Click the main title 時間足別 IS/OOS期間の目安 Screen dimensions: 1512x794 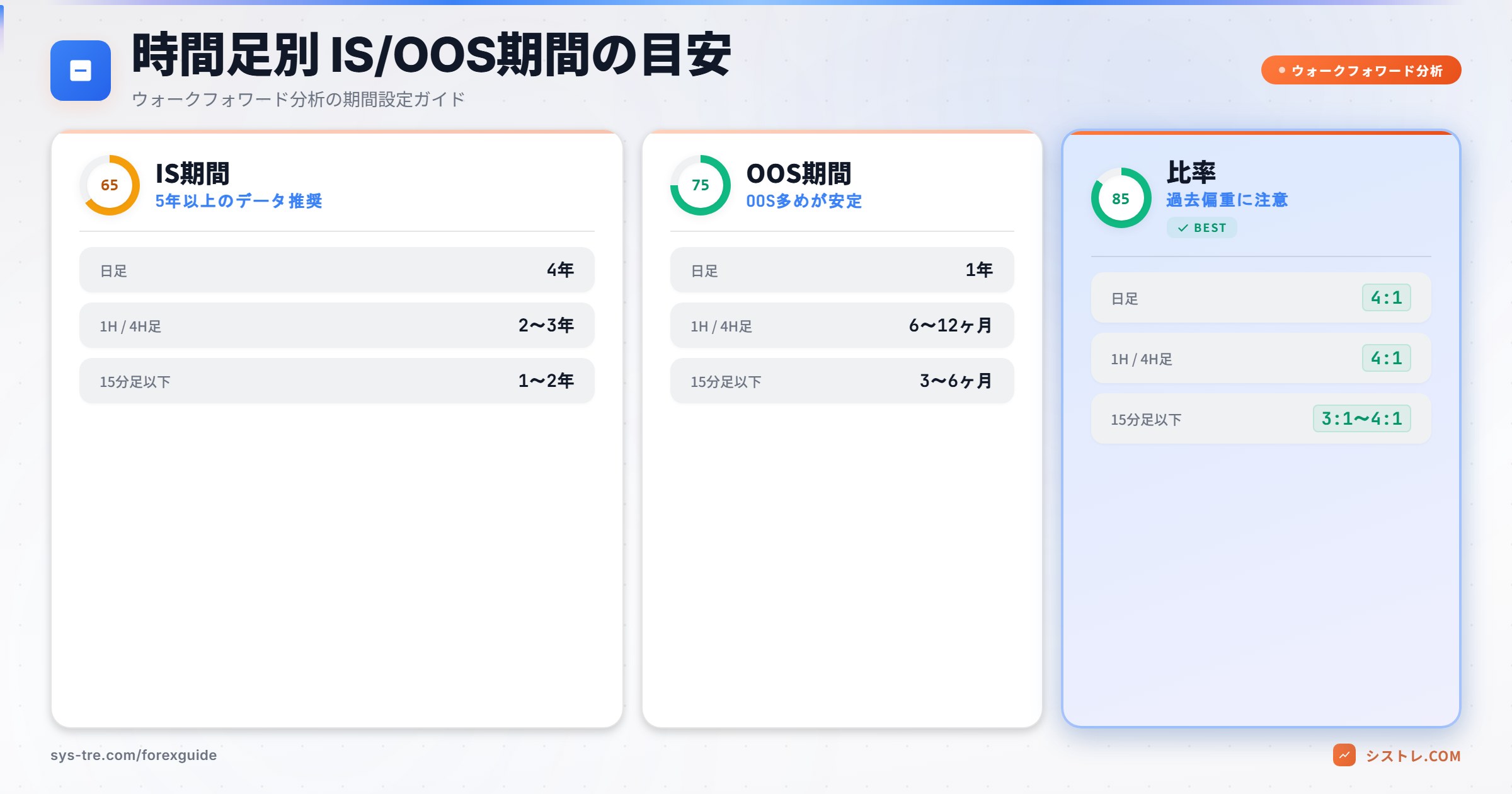coord(432,54)
